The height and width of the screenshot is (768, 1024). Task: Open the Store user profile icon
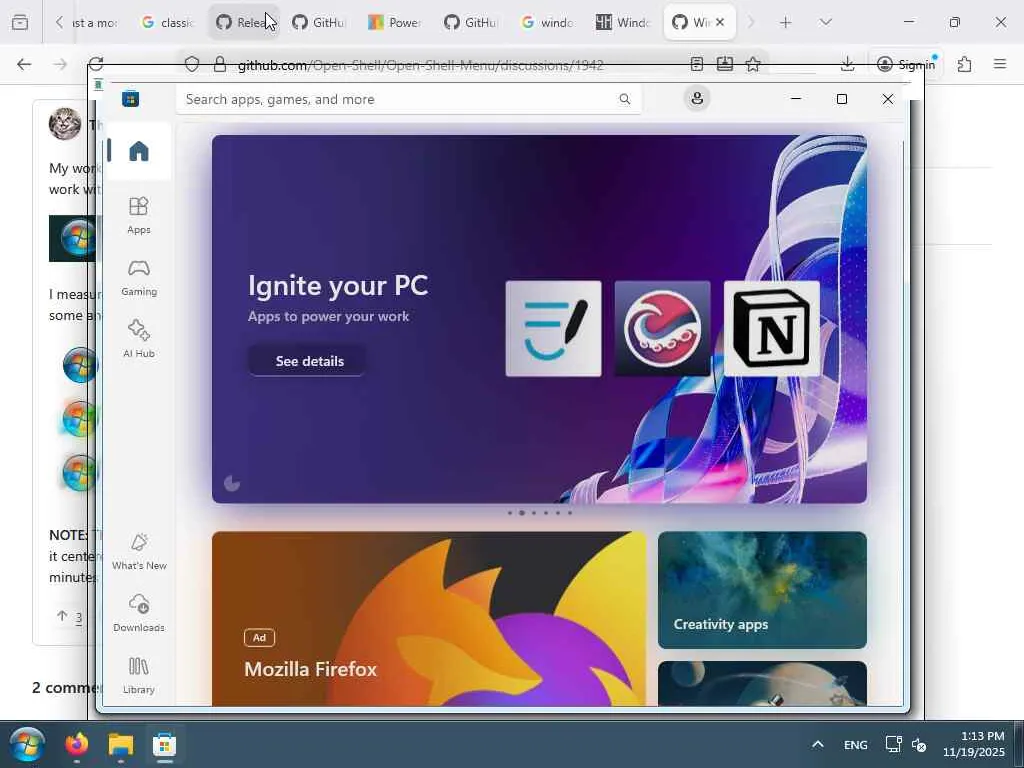pos(697,99)
